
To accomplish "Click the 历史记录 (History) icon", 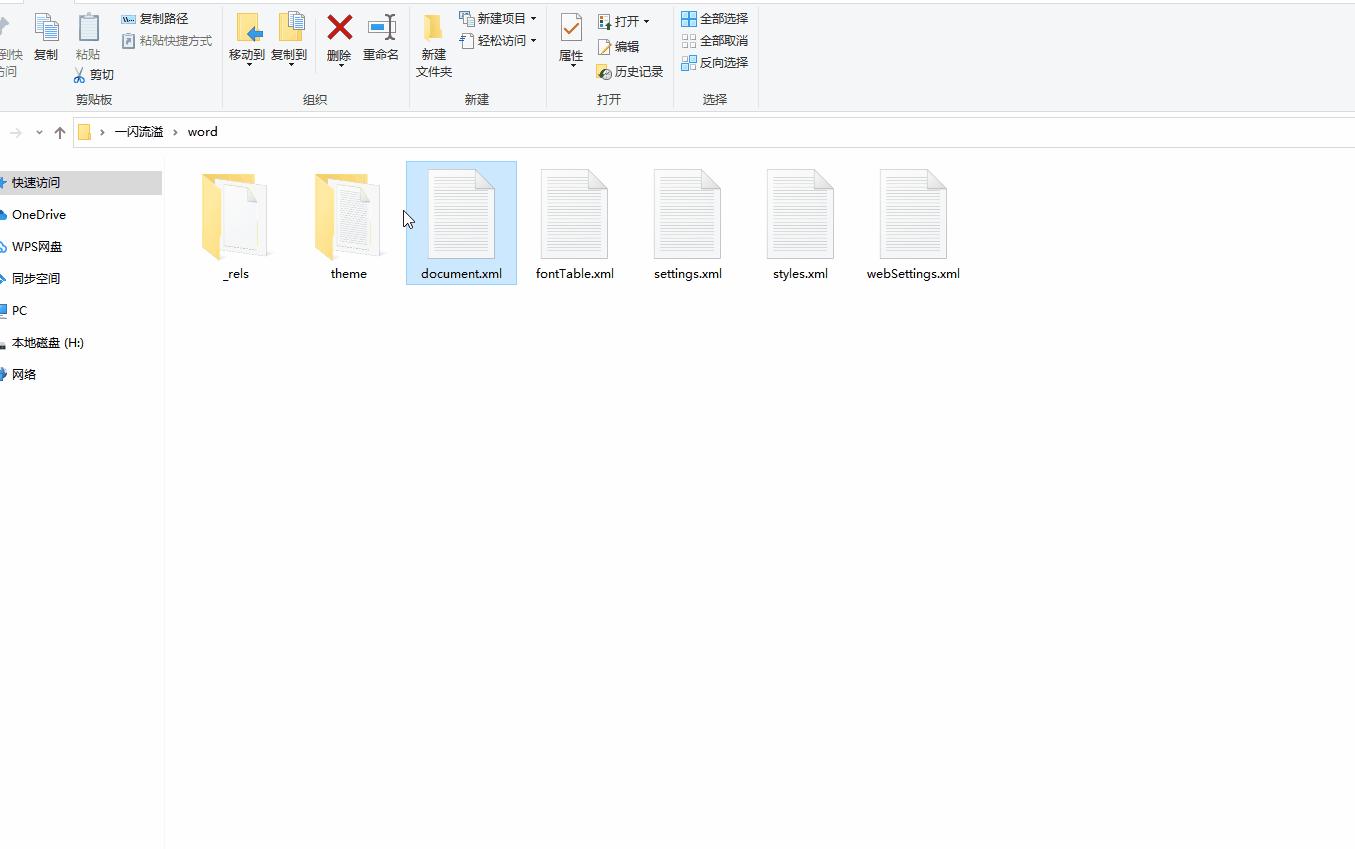I will tap(630, 71).
